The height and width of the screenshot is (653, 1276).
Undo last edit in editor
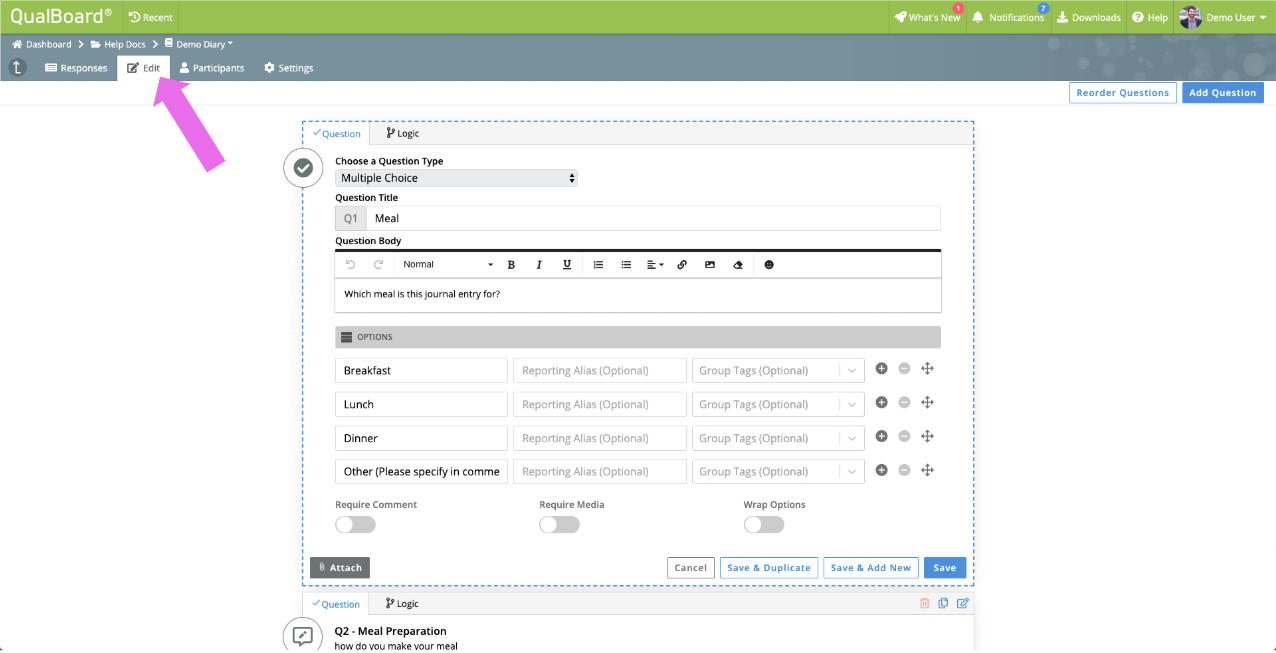[x=350, y=265]
